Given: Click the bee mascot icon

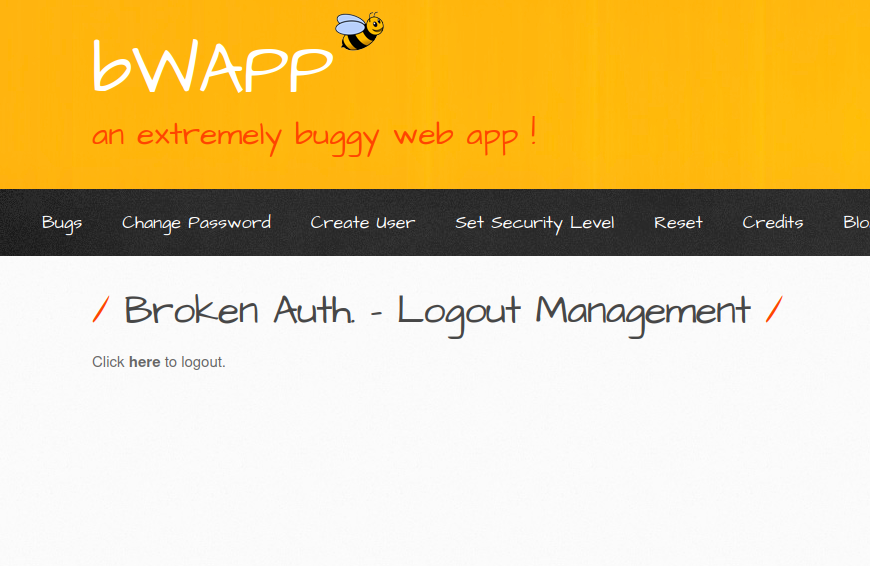Looking at the screenshot, I should [x=359, y=31].
